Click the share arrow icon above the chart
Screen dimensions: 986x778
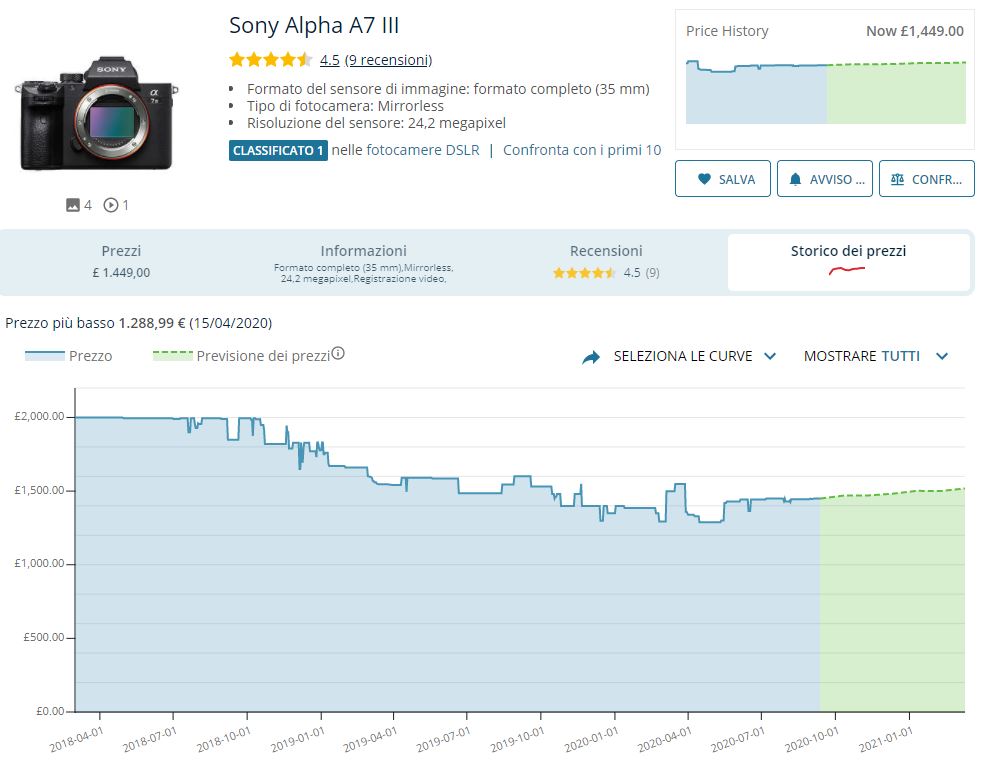pyautogui.click(x=591, y=357)
